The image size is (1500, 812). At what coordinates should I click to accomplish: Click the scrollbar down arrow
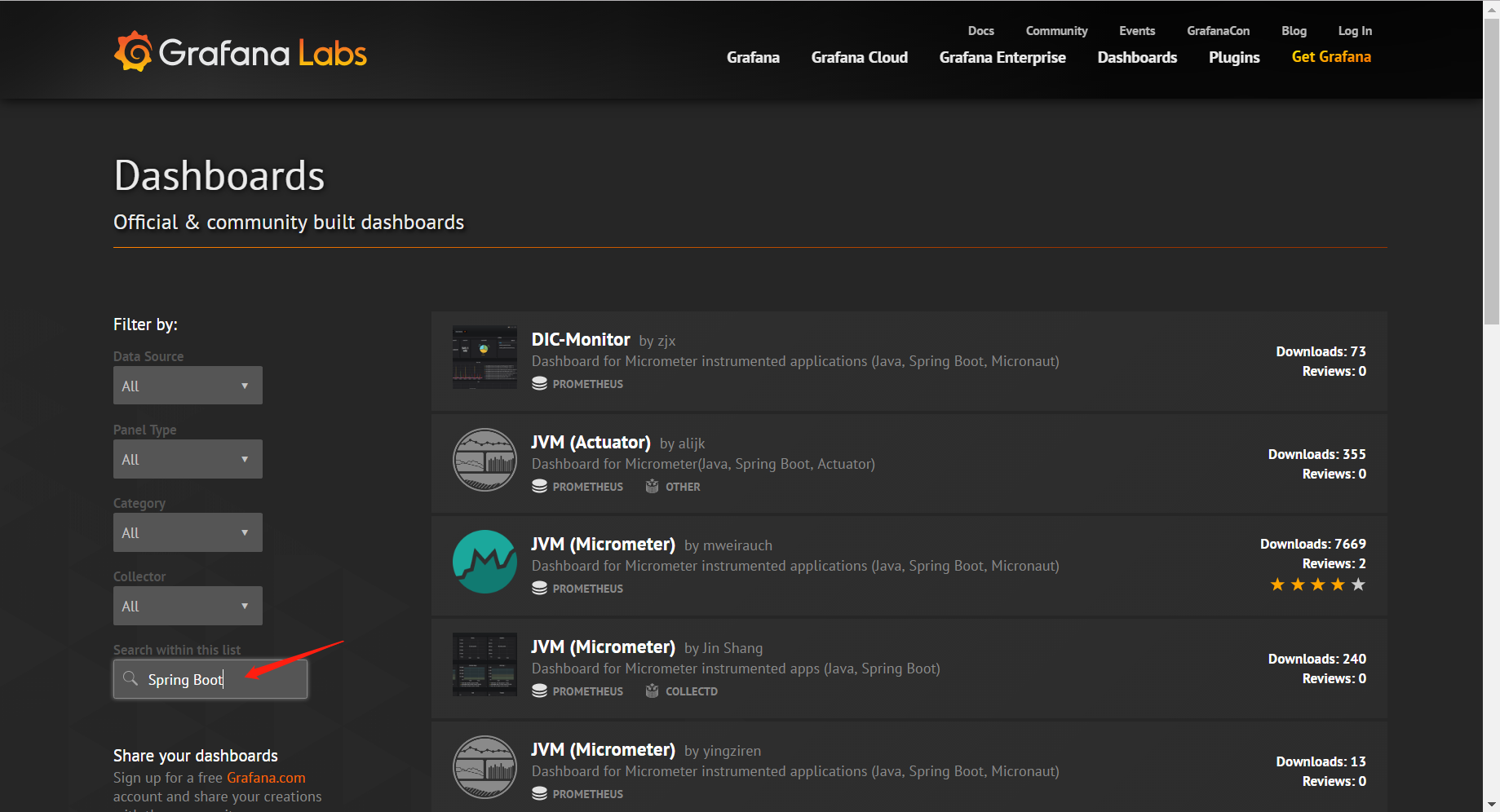(1491, 804)
